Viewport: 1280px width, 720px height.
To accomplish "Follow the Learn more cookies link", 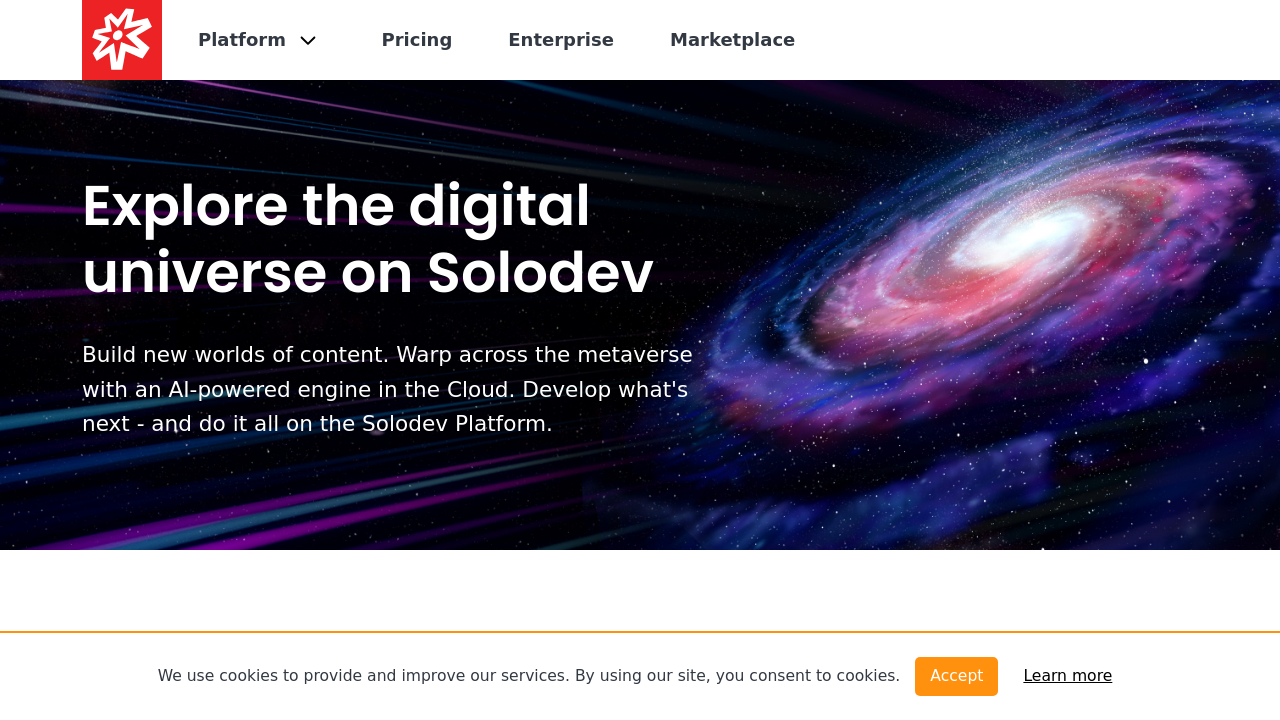I will 1067,676.
